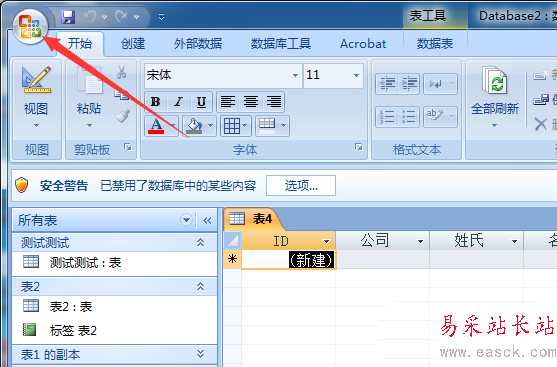This screenshot has width=557, height=367.
Task: Toggle italic formatting
Action: point(178,102)
